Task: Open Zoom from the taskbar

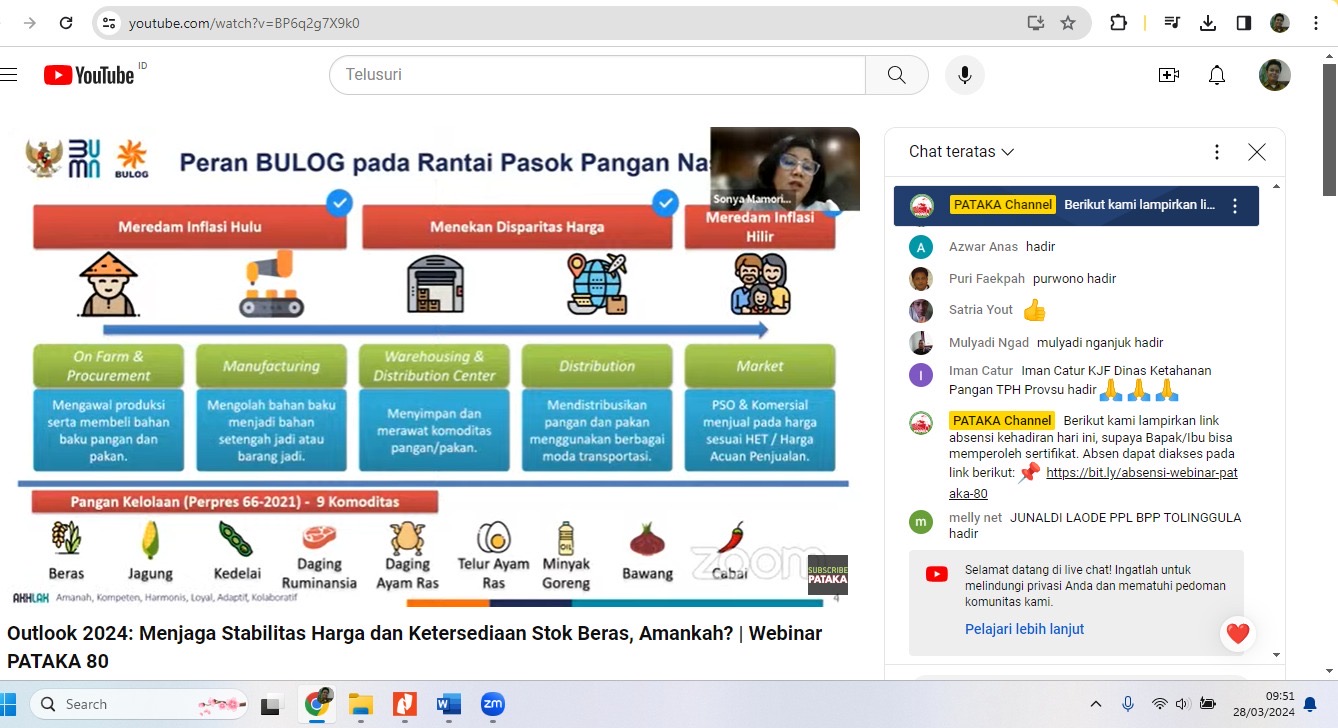Action: point(492,704)
